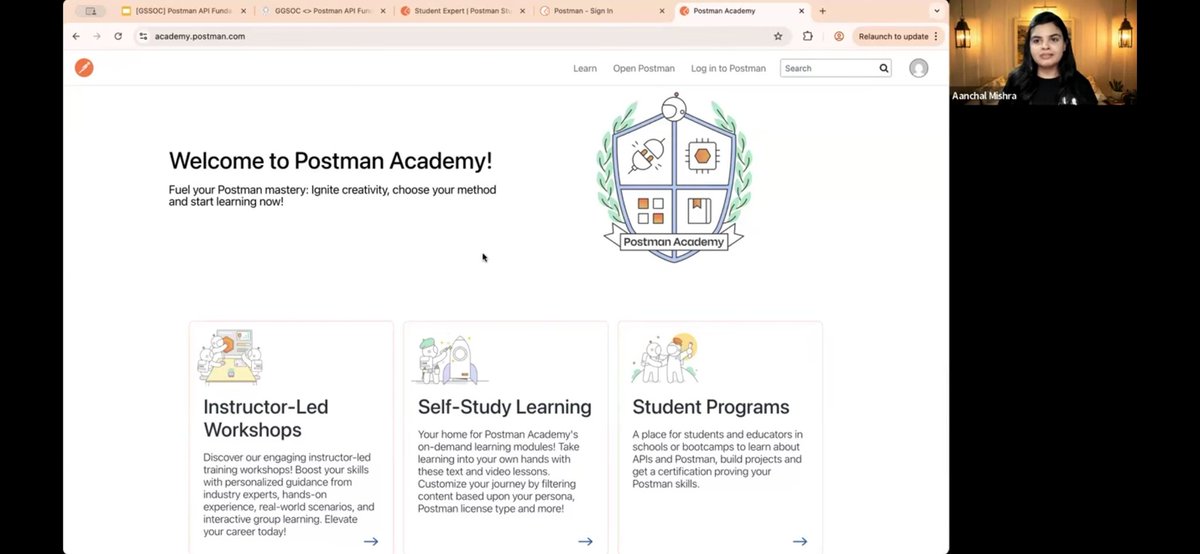The image size is (1200, 554).
Task: Open the new tab plus button
Action: [822, 11]
